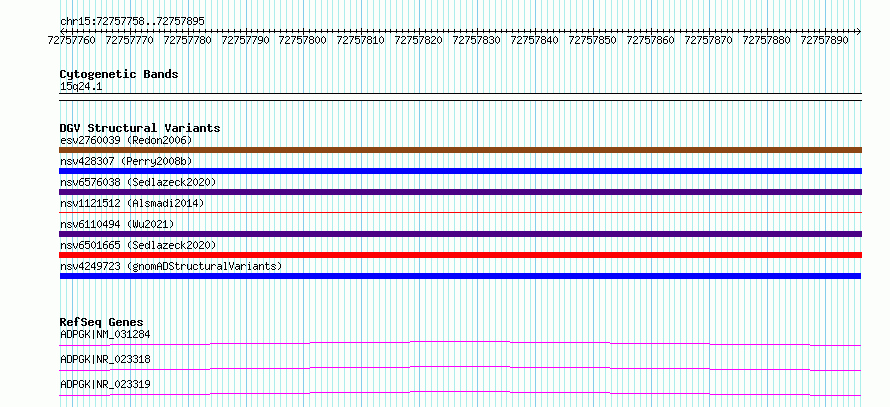890x407 pixels.
Task: Open variant nsv4249723 (gnomADStructuralVariants) label
Action: (171, 266)
